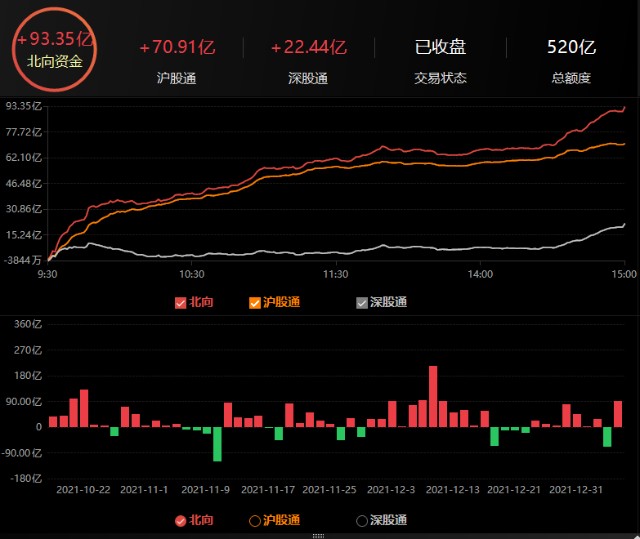
Task: Click the 15:00 time axis label
Action: 623,274
